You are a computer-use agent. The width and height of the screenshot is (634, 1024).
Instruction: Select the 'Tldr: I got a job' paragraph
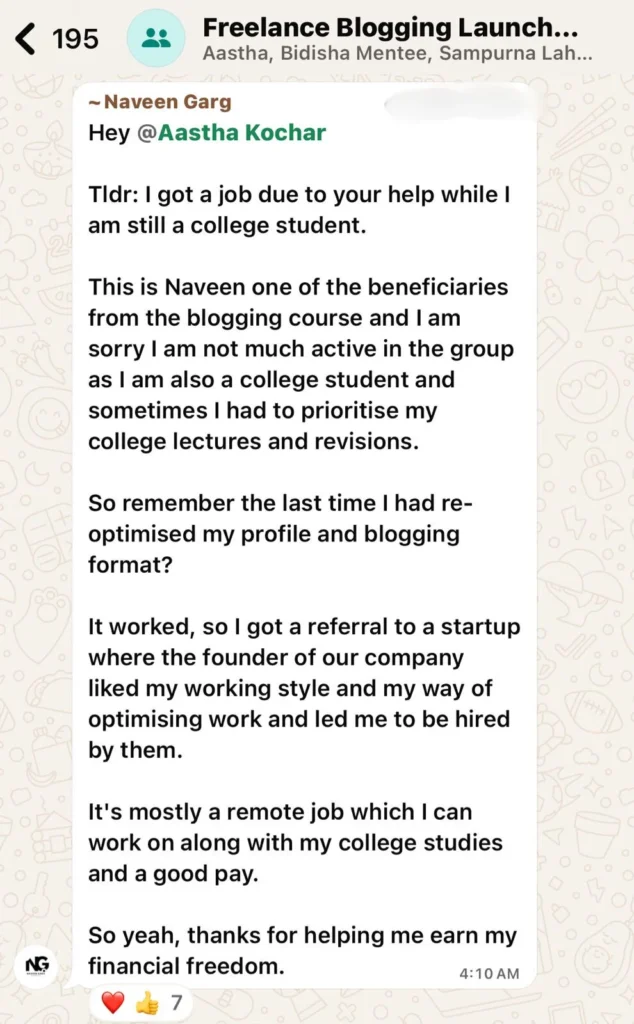click(298, 210)
